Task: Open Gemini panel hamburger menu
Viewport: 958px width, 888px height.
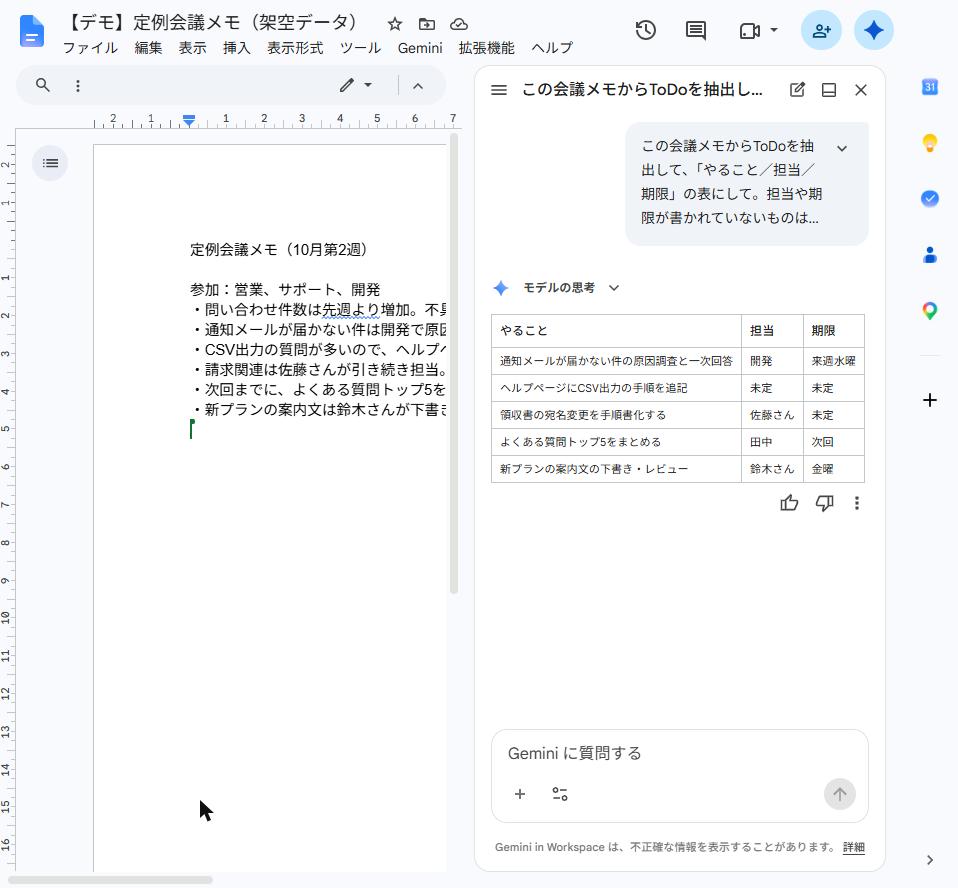Action: coord(499,90)
